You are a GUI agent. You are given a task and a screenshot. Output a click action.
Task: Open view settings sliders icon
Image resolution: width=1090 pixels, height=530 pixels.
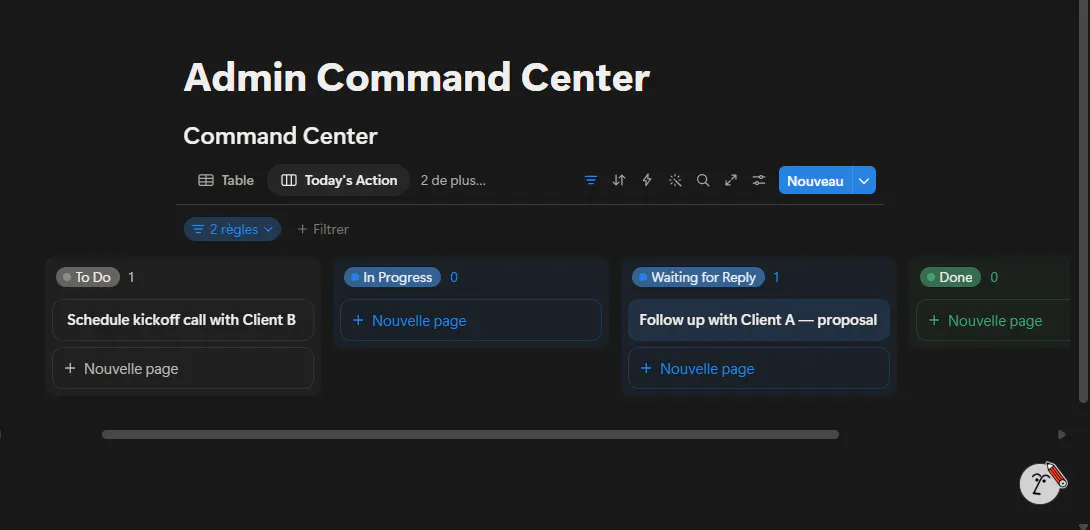pos(758,180)
